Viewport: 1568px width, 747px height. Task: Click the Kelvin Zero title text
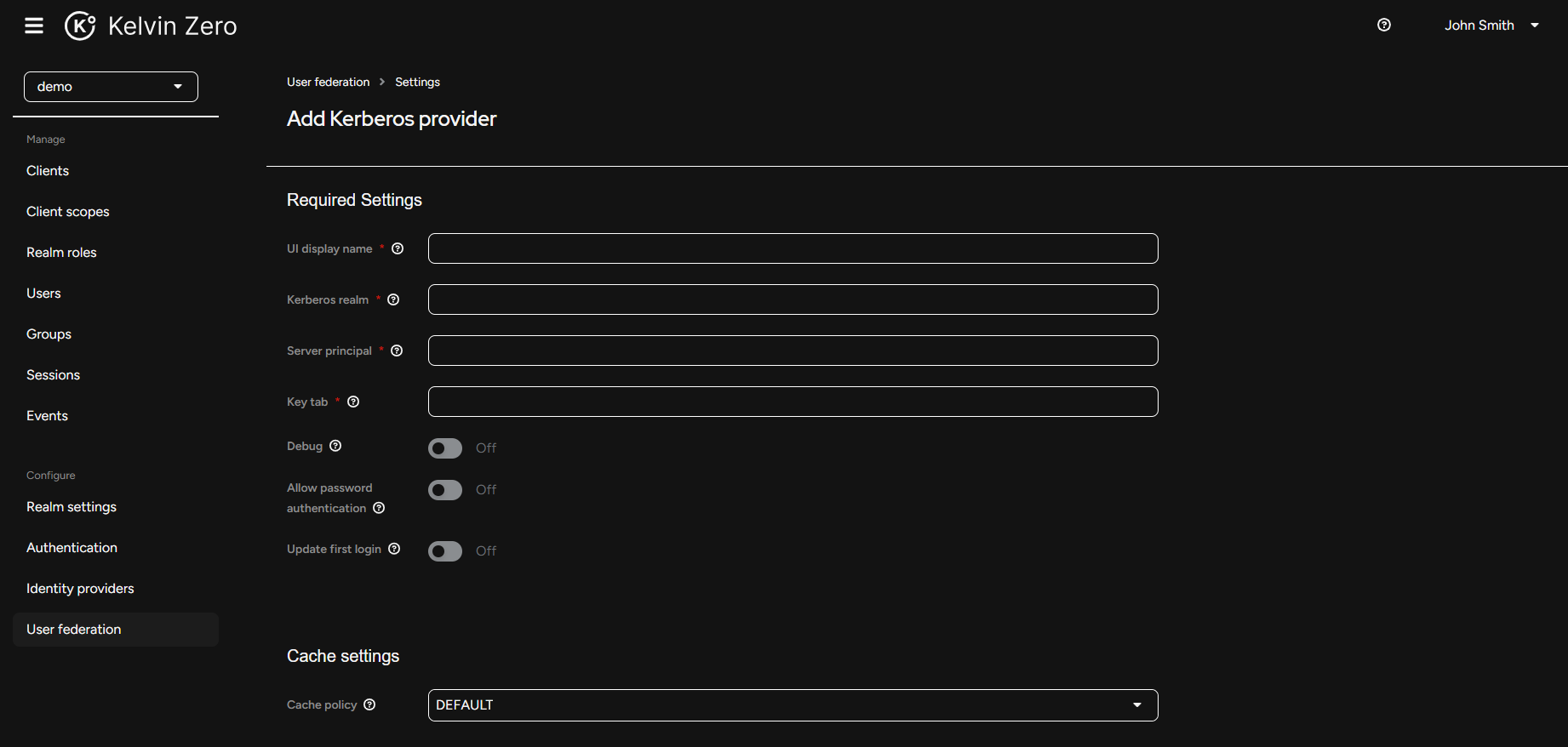click(x=173, y=26)
